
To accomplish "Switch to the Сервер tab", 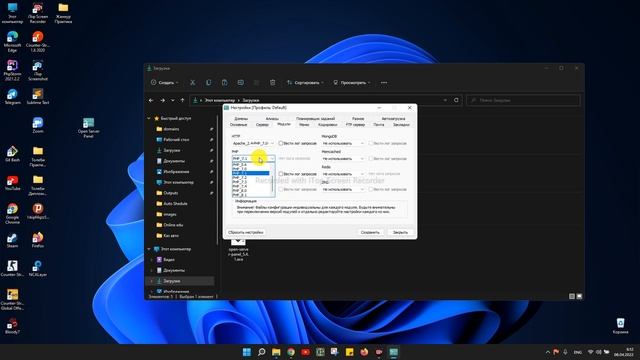I will [x=262, y=124].
